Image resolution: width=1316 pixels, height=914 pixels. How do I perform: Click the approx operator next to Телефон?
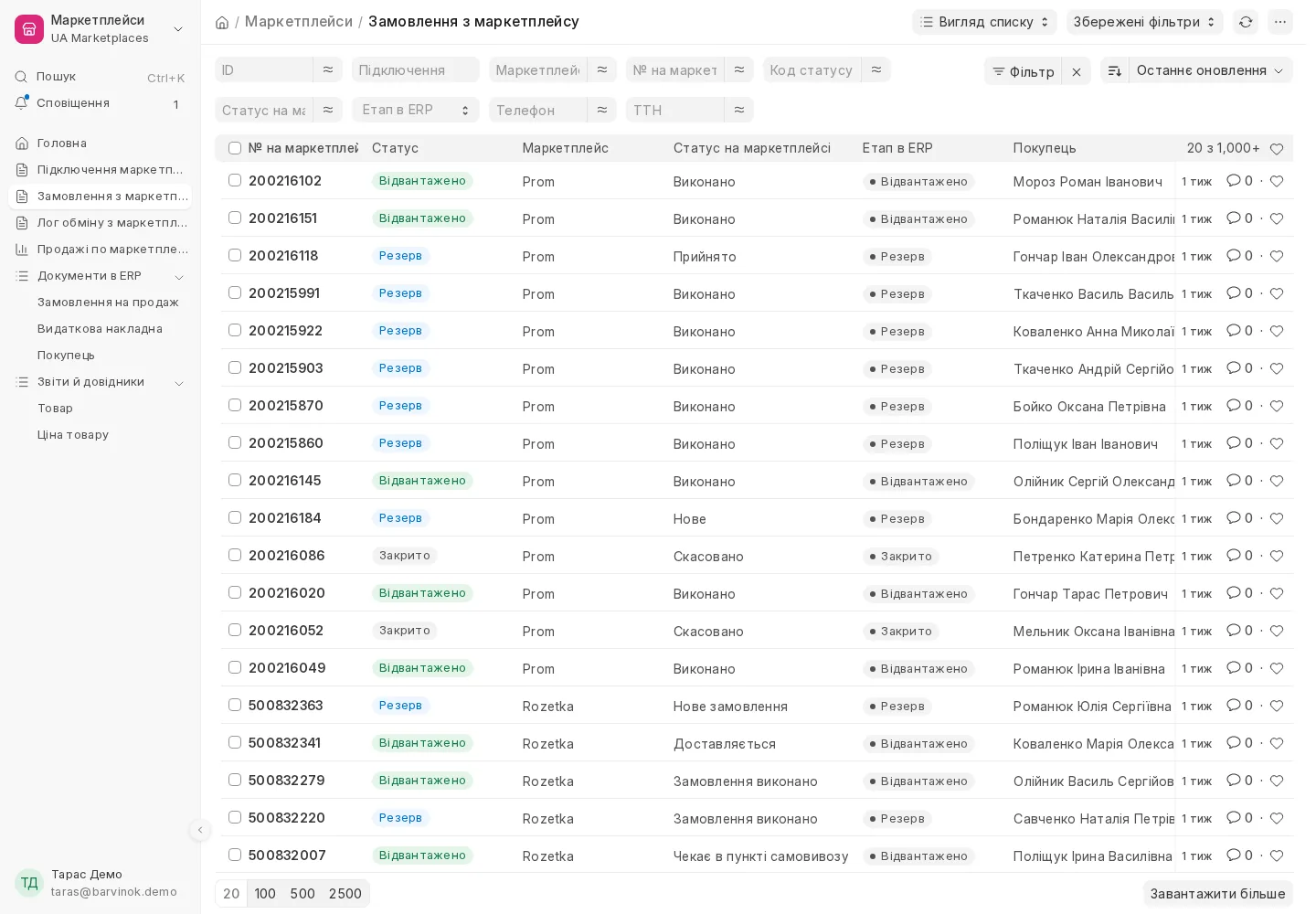click(x=602, y=110)
